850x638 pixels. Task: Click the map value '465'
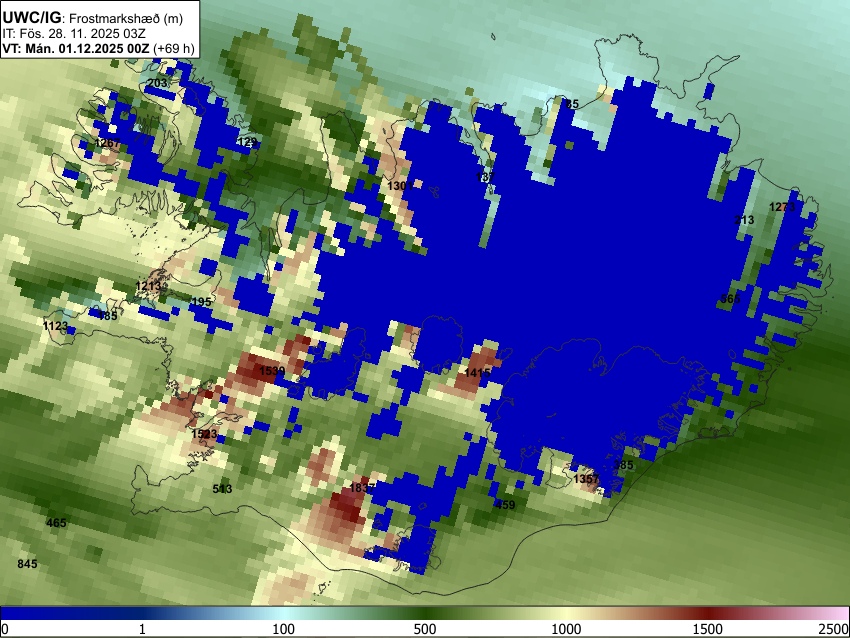click(56, 523)
